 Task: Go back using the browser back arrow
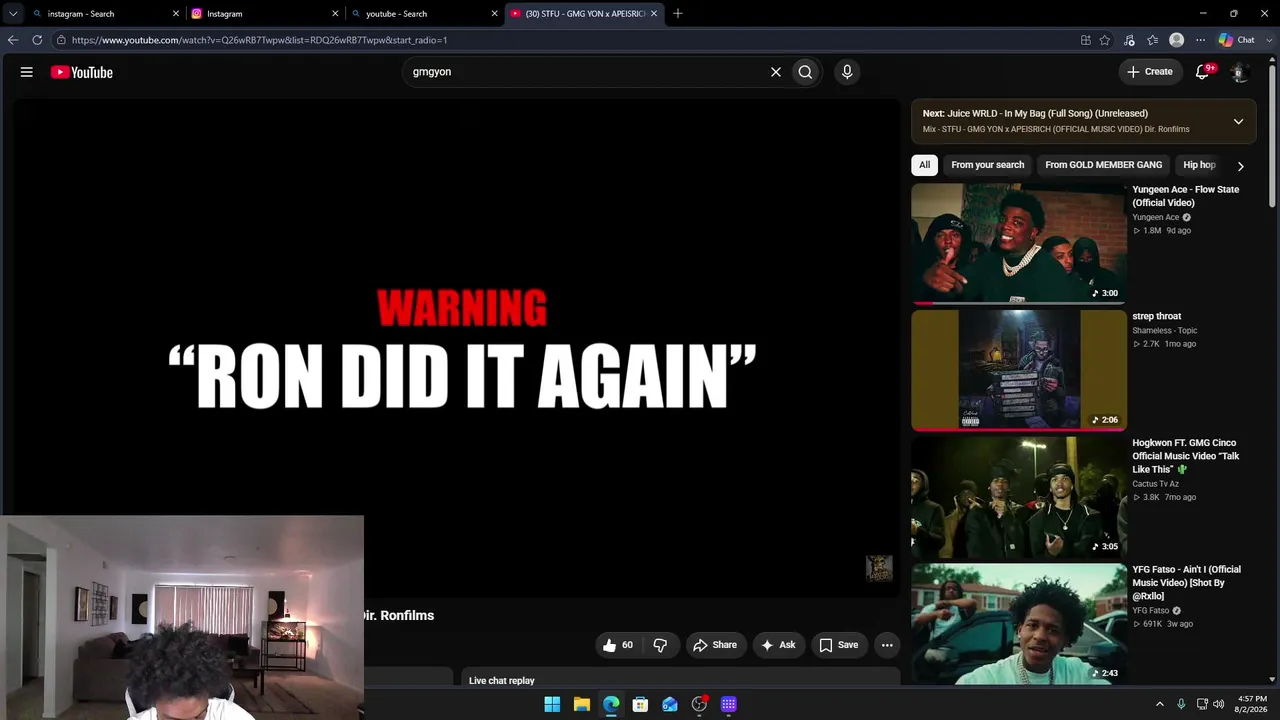13,40
